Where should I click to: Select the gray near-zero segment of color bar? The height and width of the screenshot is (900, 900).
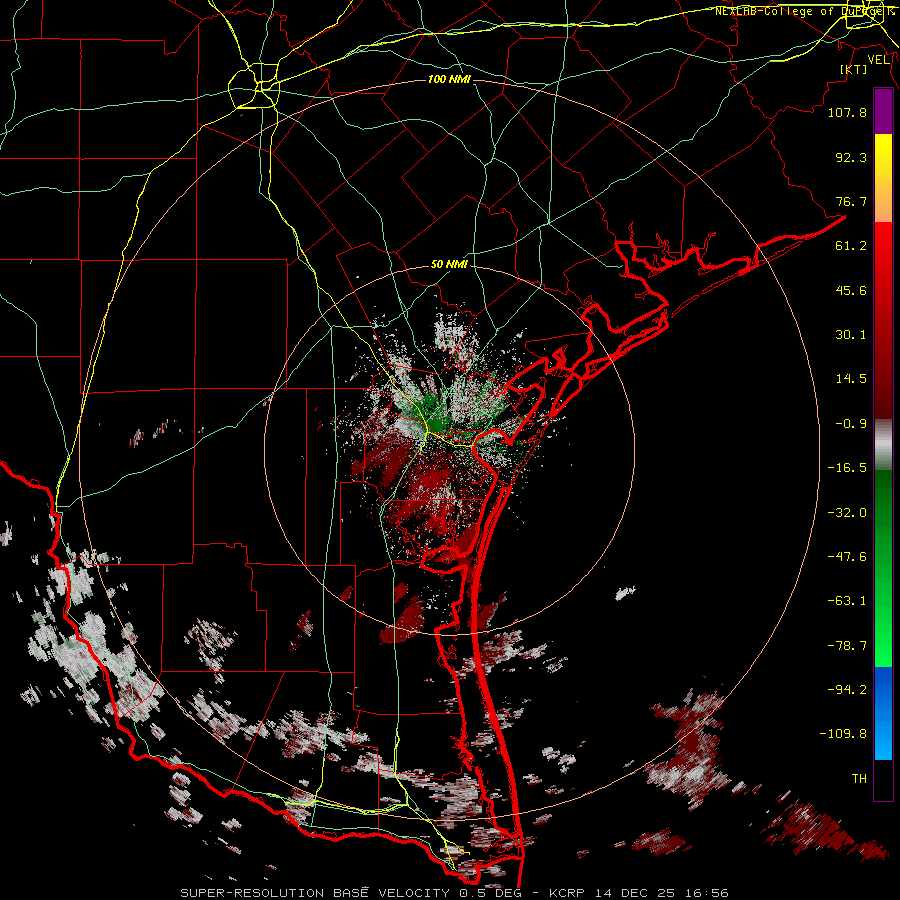coord(883,445)
